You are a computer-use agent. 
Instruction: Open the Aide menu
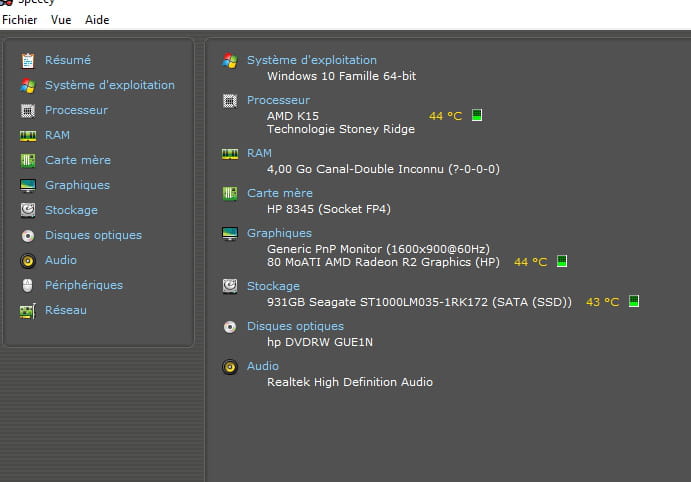tap(97, 20)
